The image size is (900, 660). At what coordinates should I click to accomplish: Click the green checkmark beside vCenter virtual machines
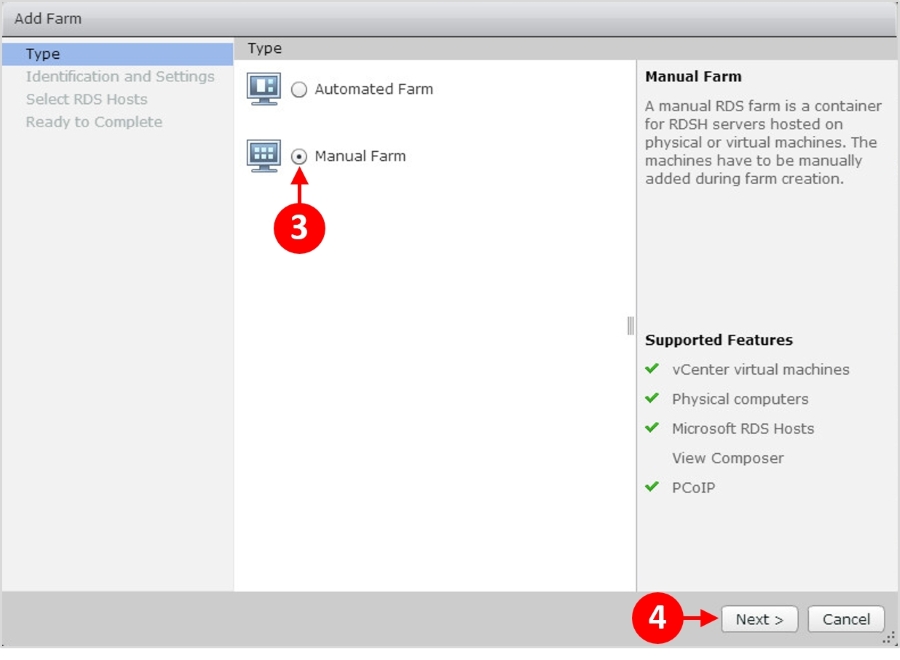(x=651, y=368)
